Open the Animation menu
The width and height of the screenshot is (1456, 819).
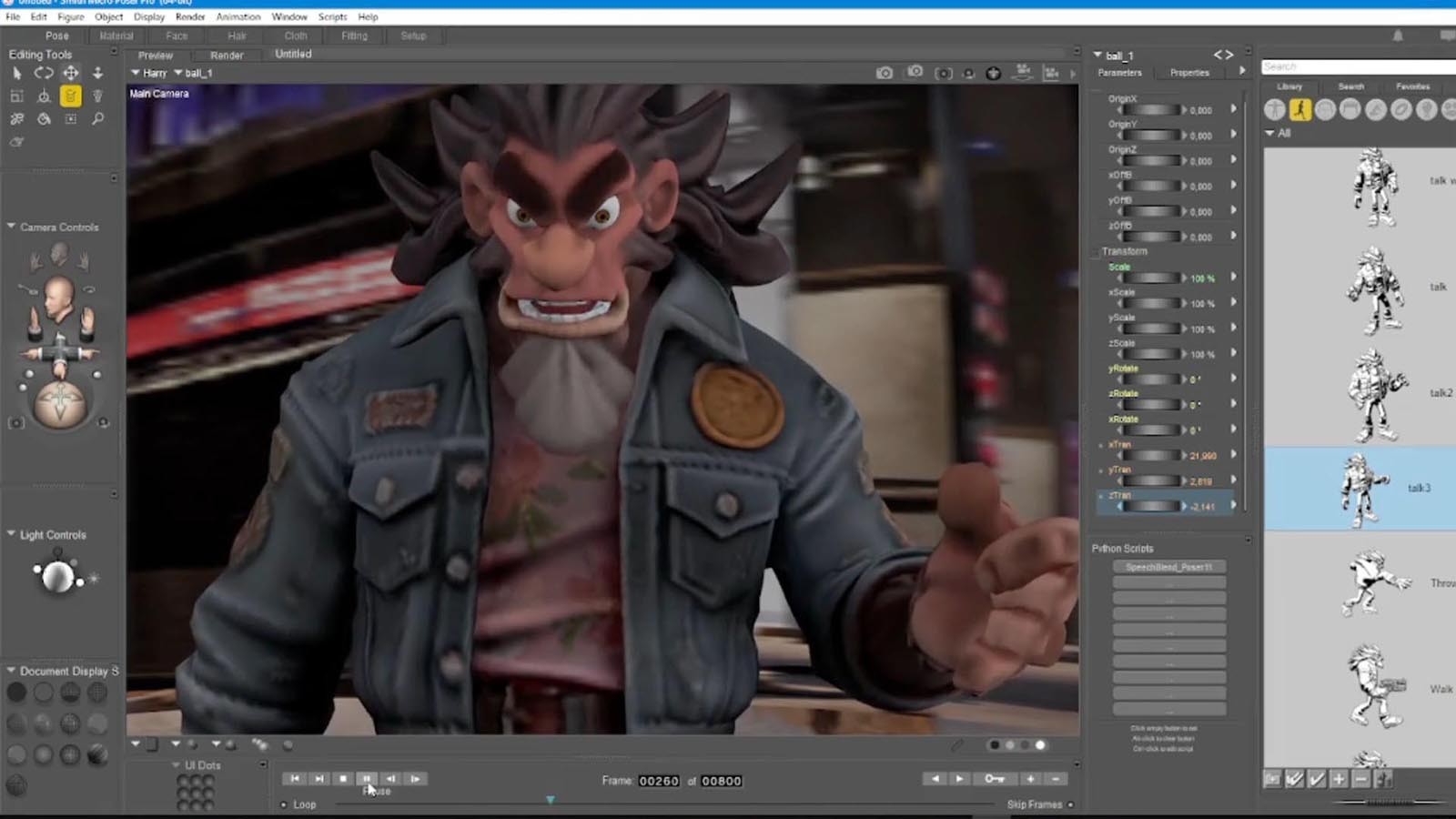(x=238, y=16)
